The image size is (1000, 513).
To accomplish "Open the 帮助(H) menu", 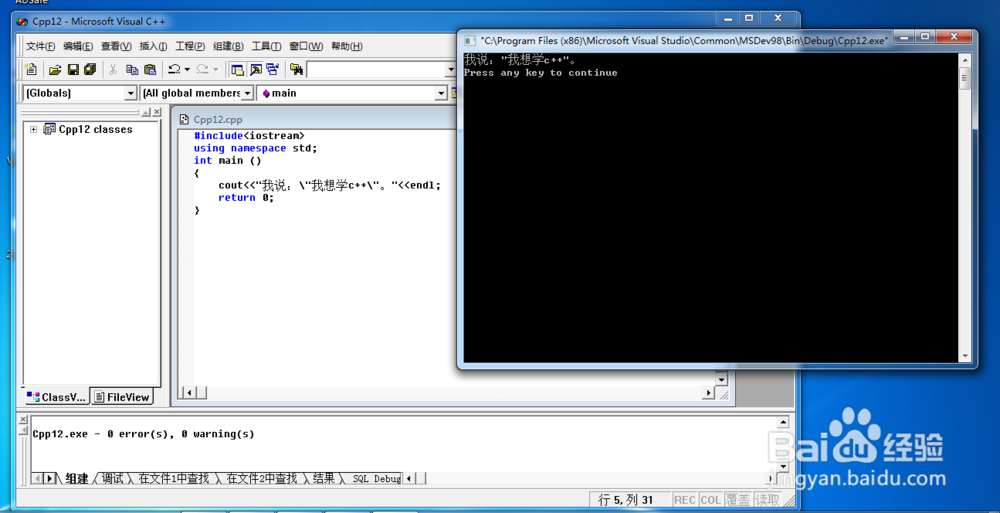I will point(347,46).
